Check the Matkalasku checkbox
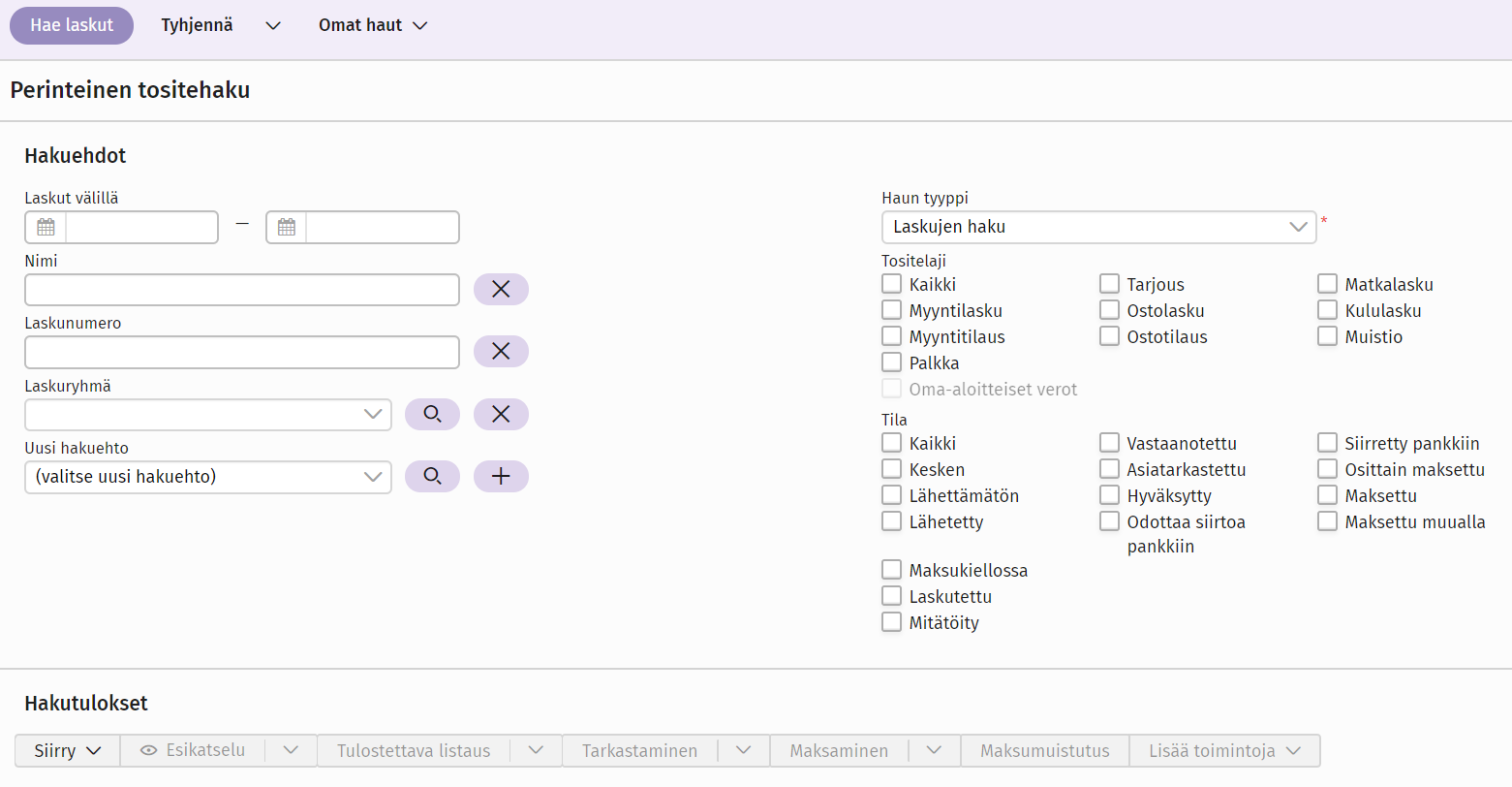The image size is (1512, 787). (x=1328, y=284)
